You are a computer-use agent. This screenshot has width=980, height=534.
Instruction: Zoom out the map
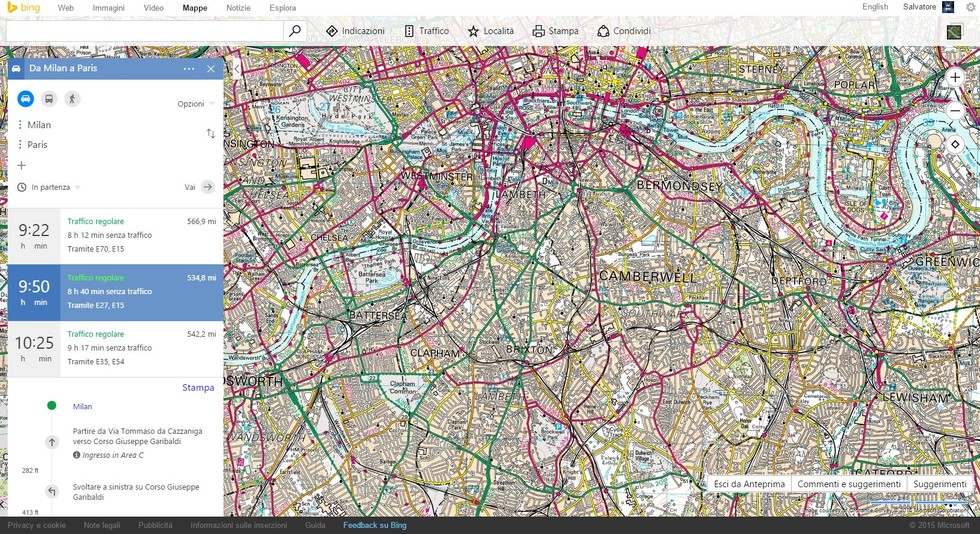pos(955,111)
